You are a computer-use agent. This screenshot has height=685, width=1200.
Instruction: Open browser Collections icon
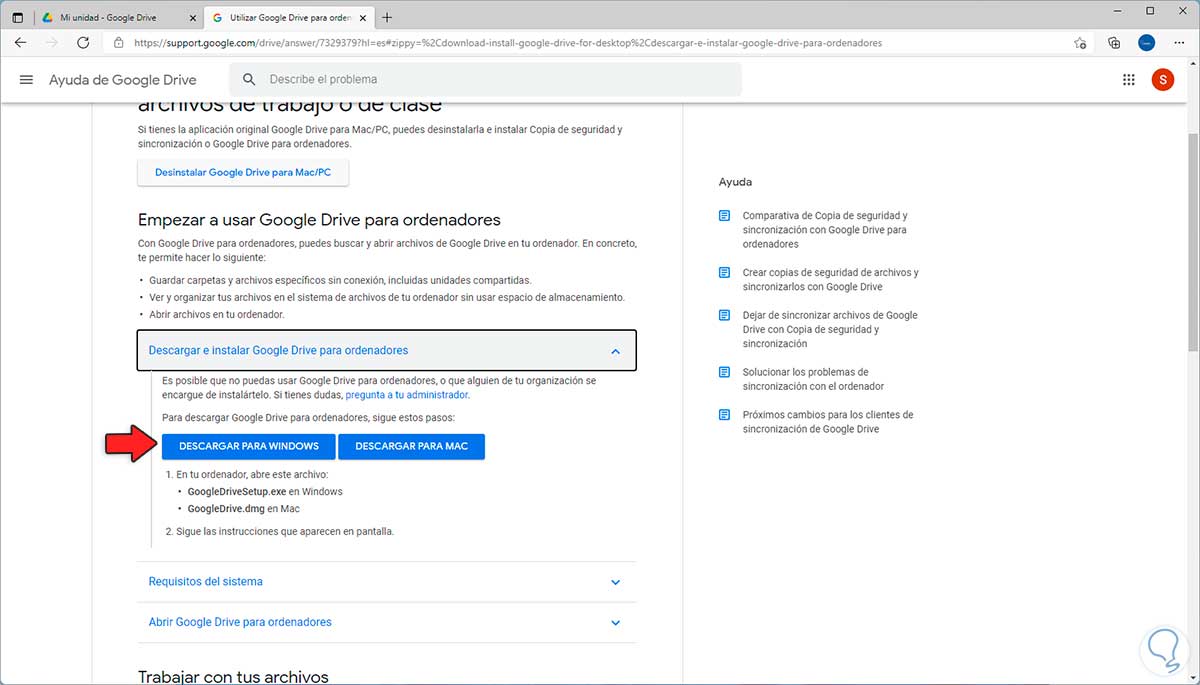(x=1115, y=43)
